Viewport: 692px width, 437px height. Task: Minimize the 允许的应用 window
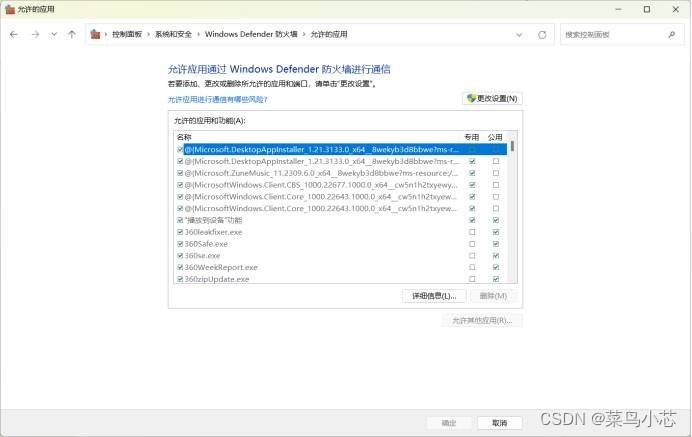[618, 9]
